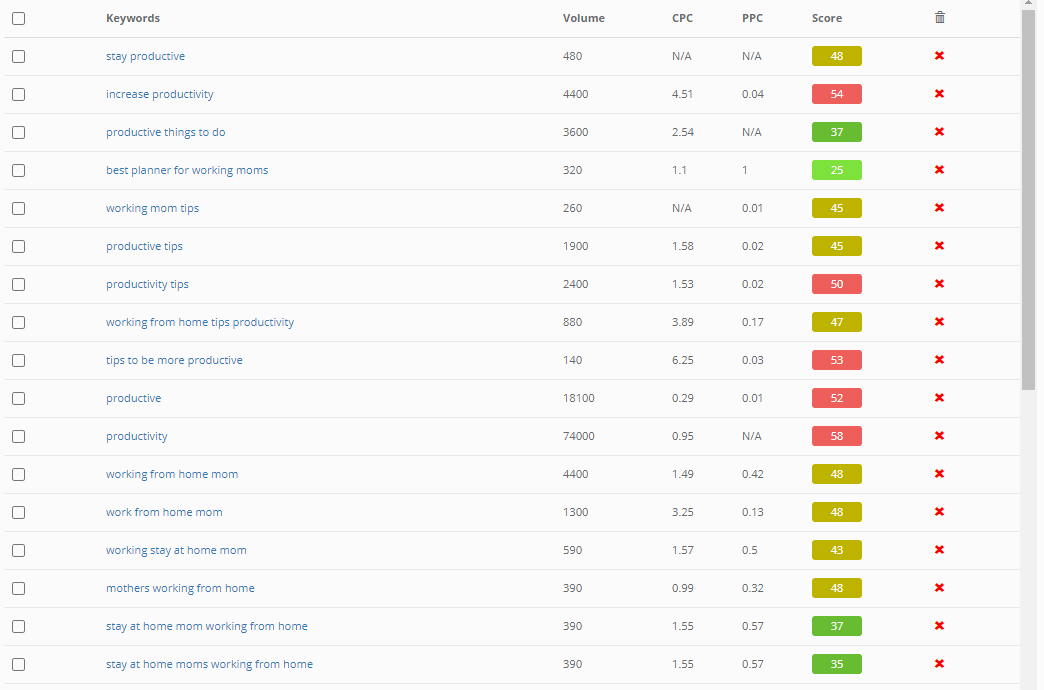This screenshot has height=690, width=1044.
Task: Select 'stay at home moms working from home' checkbox
Action: [x=19, y=664]
